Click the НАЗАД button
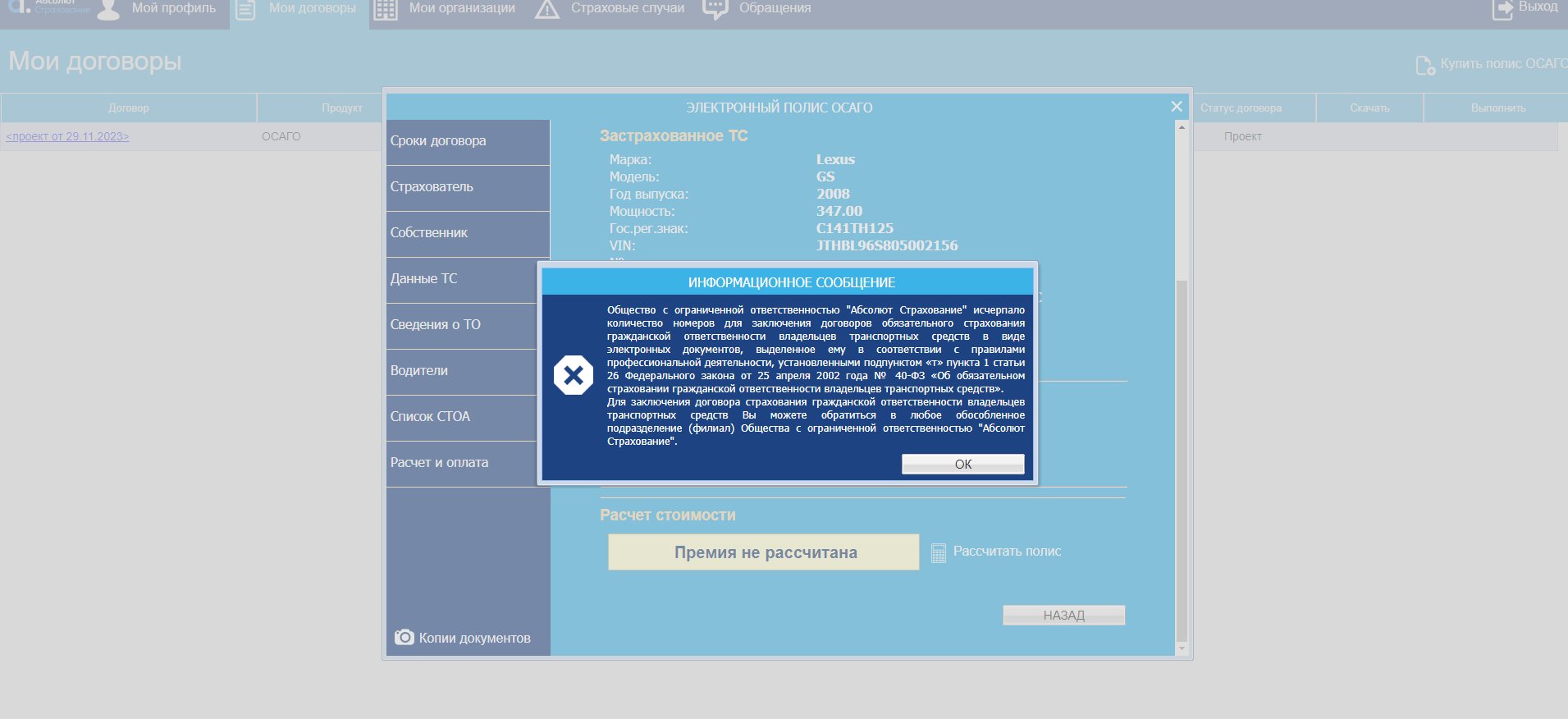 tap(1064, 615)
